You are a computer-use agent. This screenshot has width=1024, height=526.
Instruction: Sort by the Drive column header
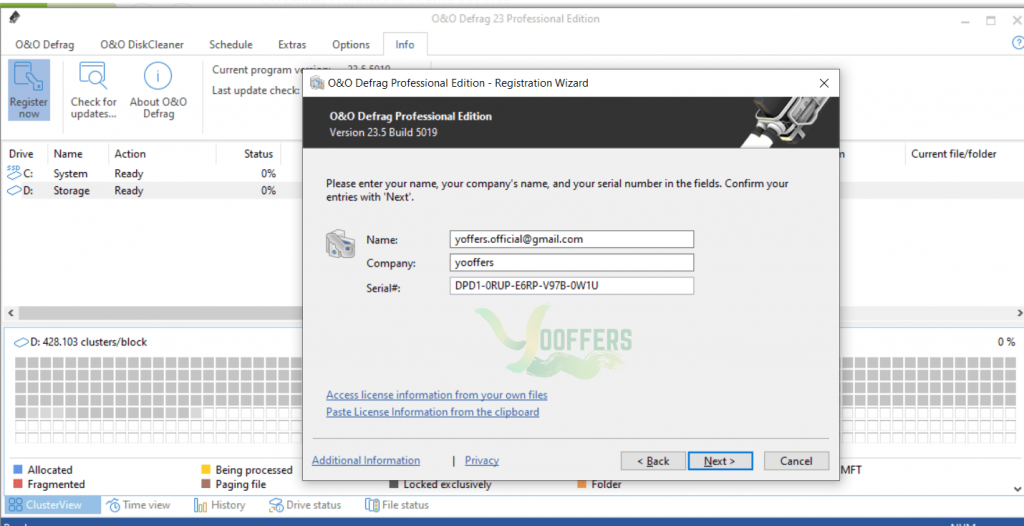pos(19,154)
